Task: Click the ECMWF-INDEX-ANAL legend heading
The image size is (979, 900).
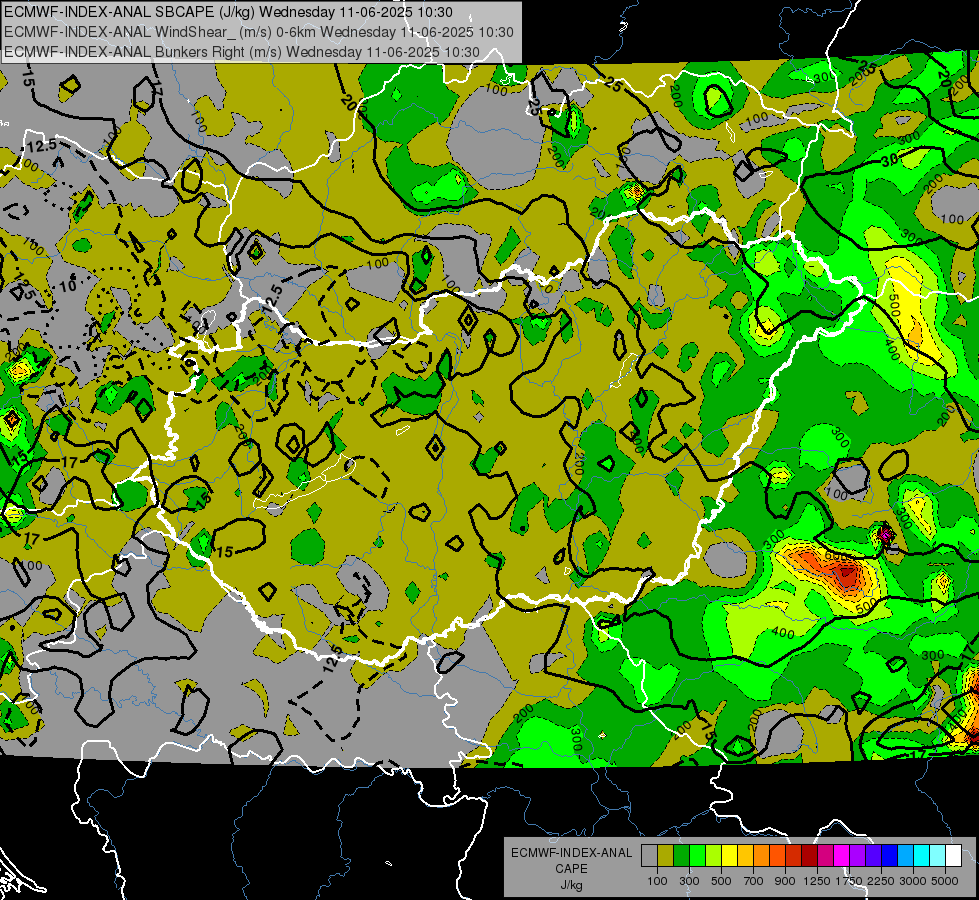Action: (x=571, y=853)
